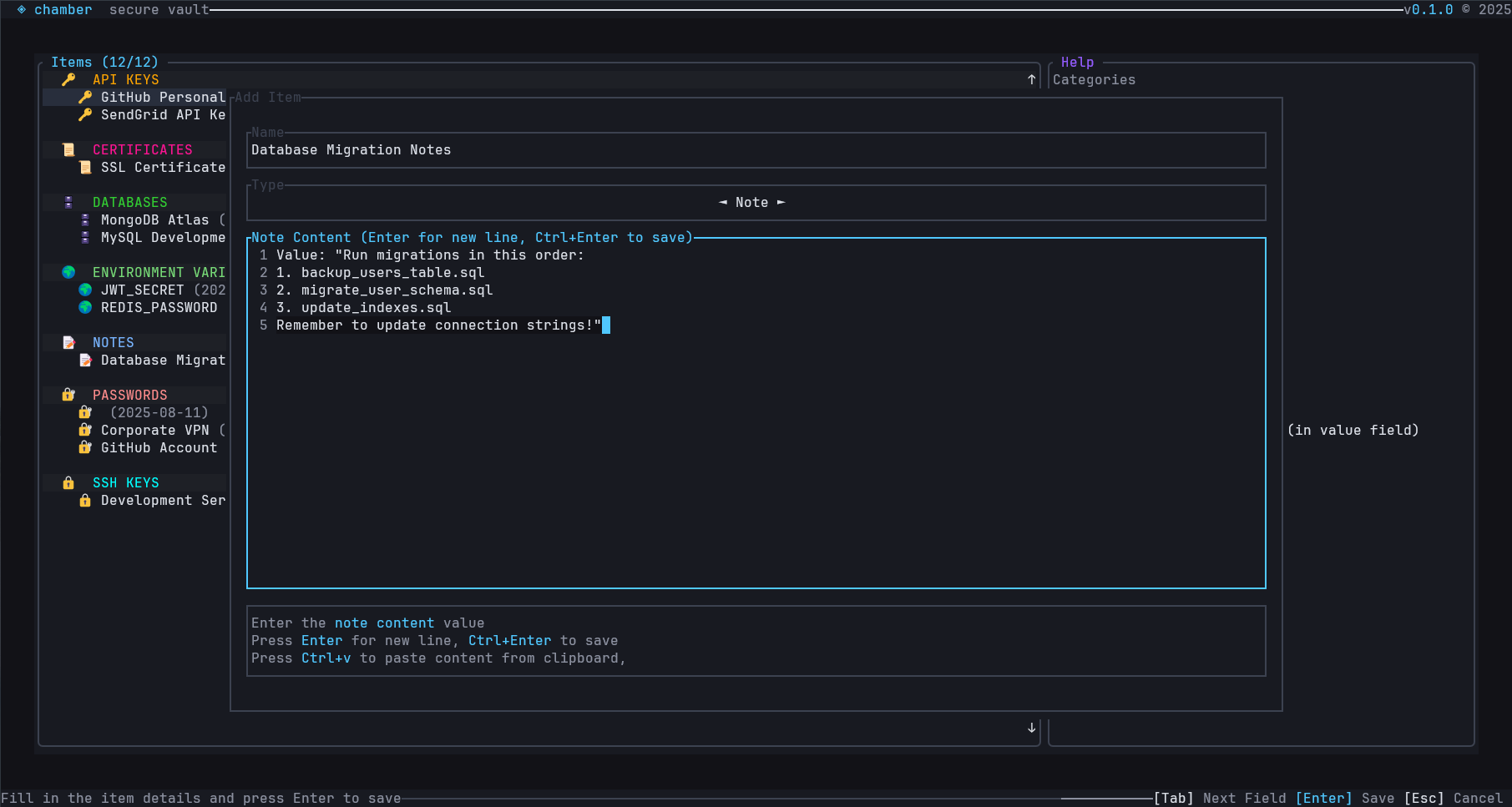Image resolution: width=1512 pixels, height=807 pixels.
Task: Collapse the NOTES category
Action: [x=114, y=343]
